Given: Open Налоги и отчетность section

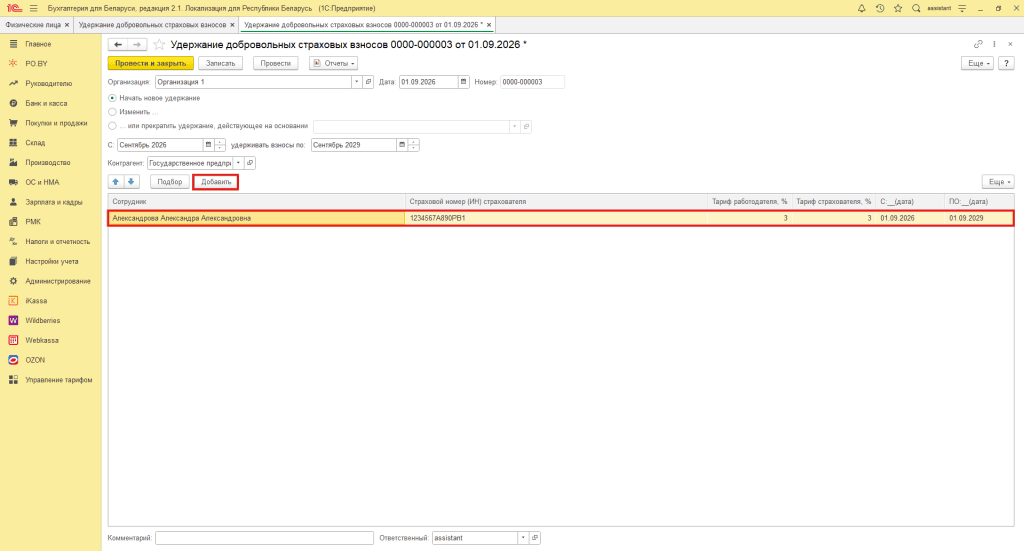Looking at the screenshot, I should point(57,242).
